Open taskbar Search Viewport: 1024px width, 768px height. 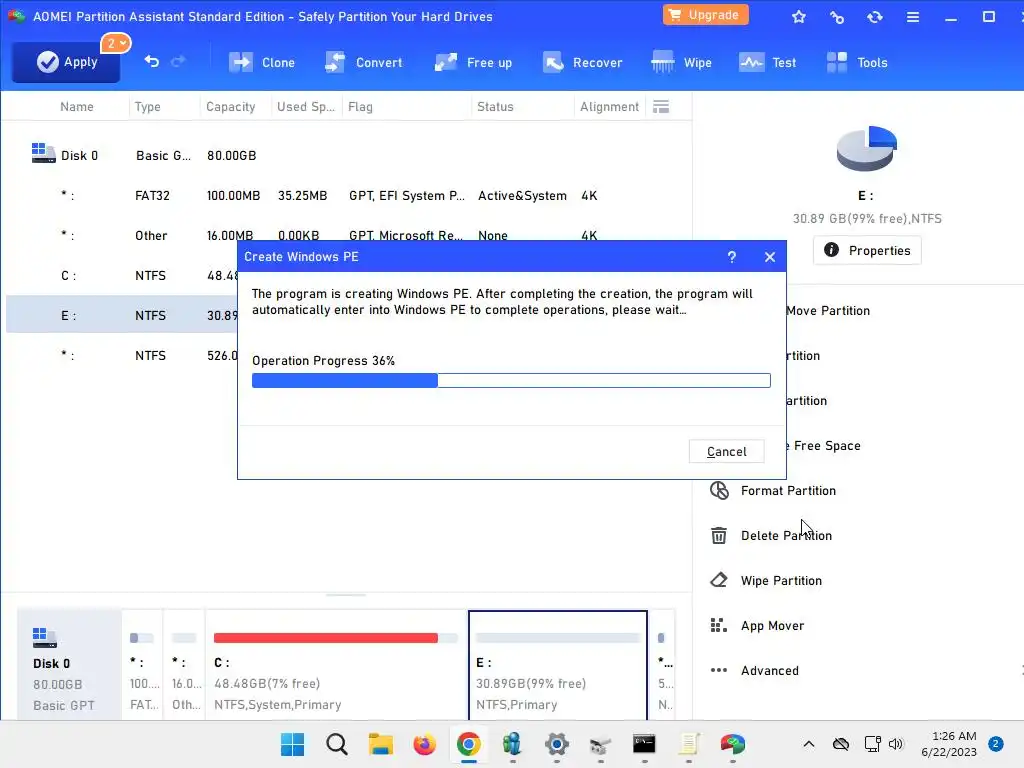pyautogui.click(x=337, y=744)
